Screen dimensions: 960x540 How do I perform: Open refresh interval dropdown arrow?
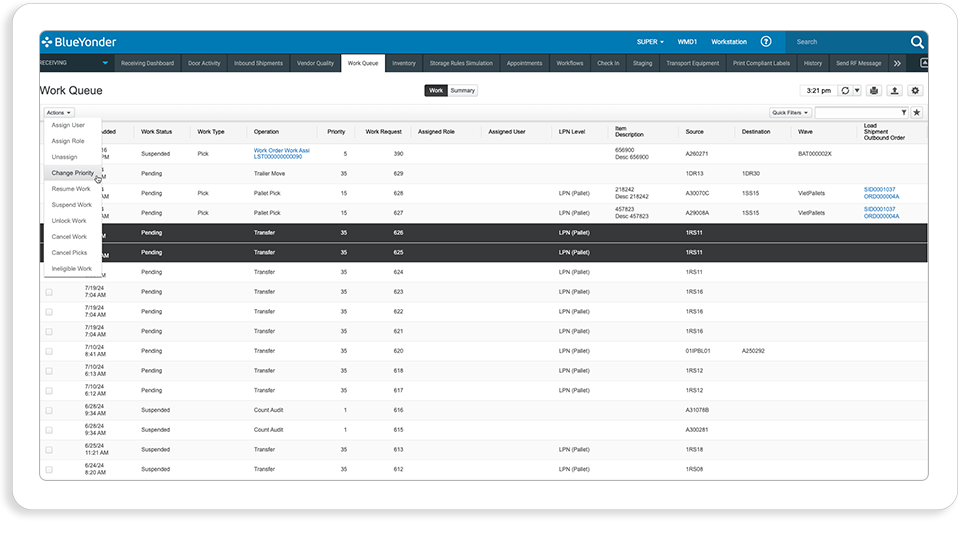point(857,91)
